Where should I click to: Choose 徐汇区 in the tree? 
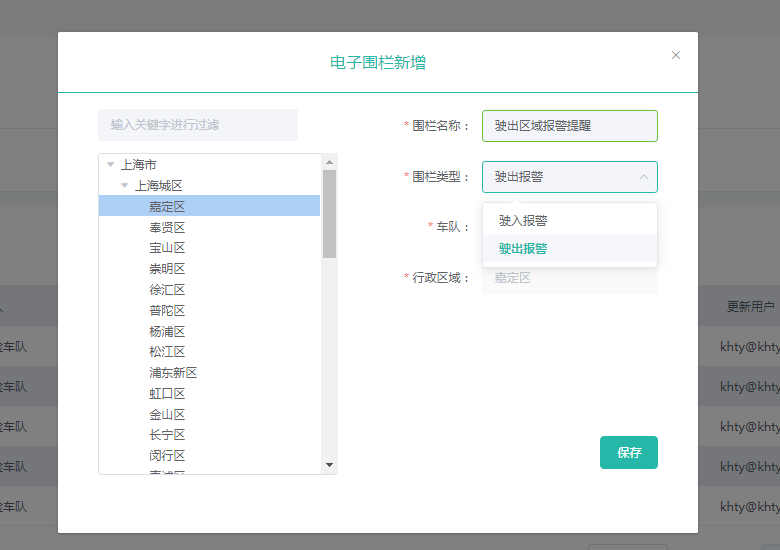tap(167, 290)
